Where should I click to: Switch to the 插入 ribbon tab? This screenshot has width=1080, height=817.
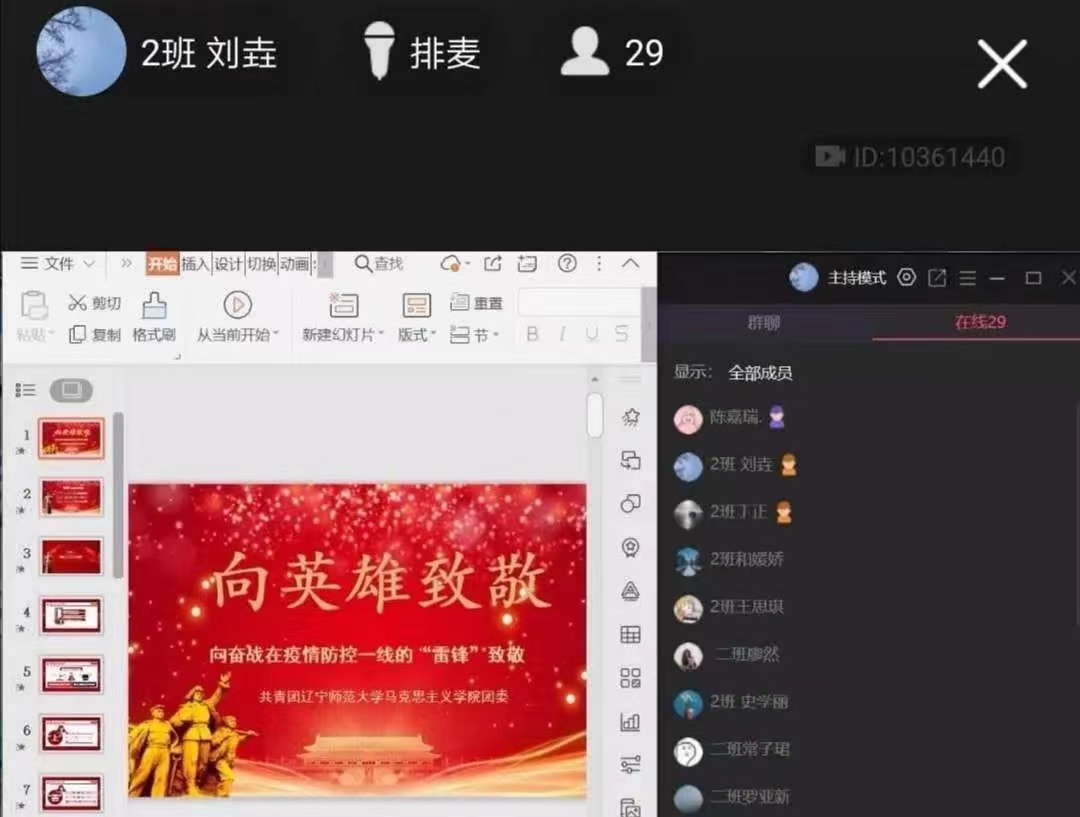tap(195, 264)
